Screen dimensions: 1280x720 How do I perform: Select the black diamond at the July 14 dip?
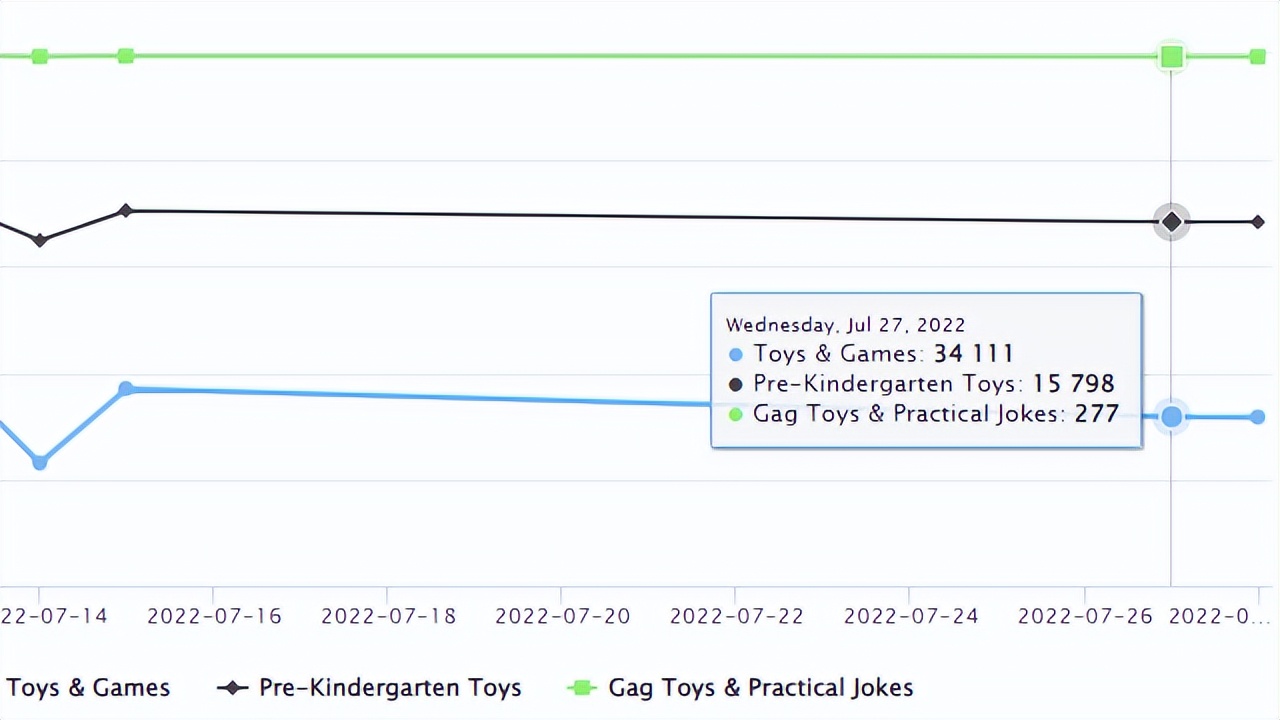pyautogui.click(x=40, y=240)
